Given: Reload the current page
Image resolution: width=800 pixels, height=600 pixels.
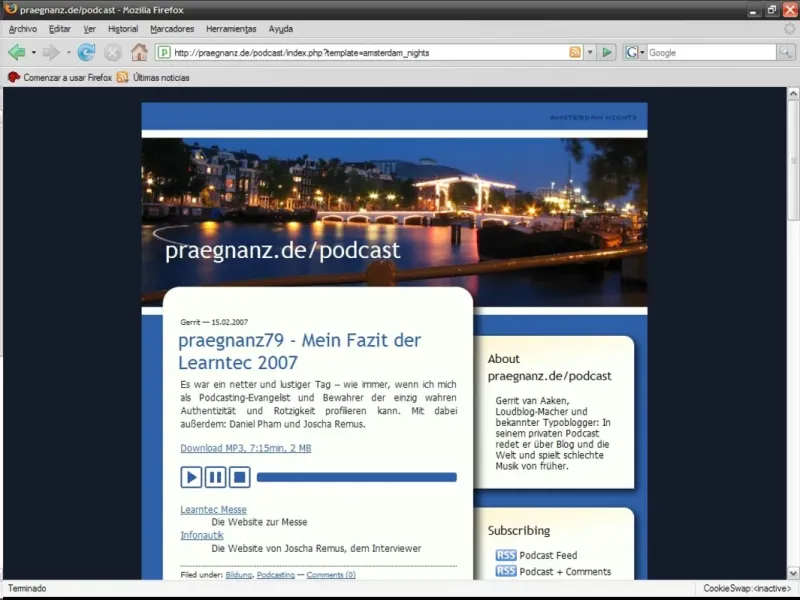Looking at the screenshot, I should (x=86, y=52).
